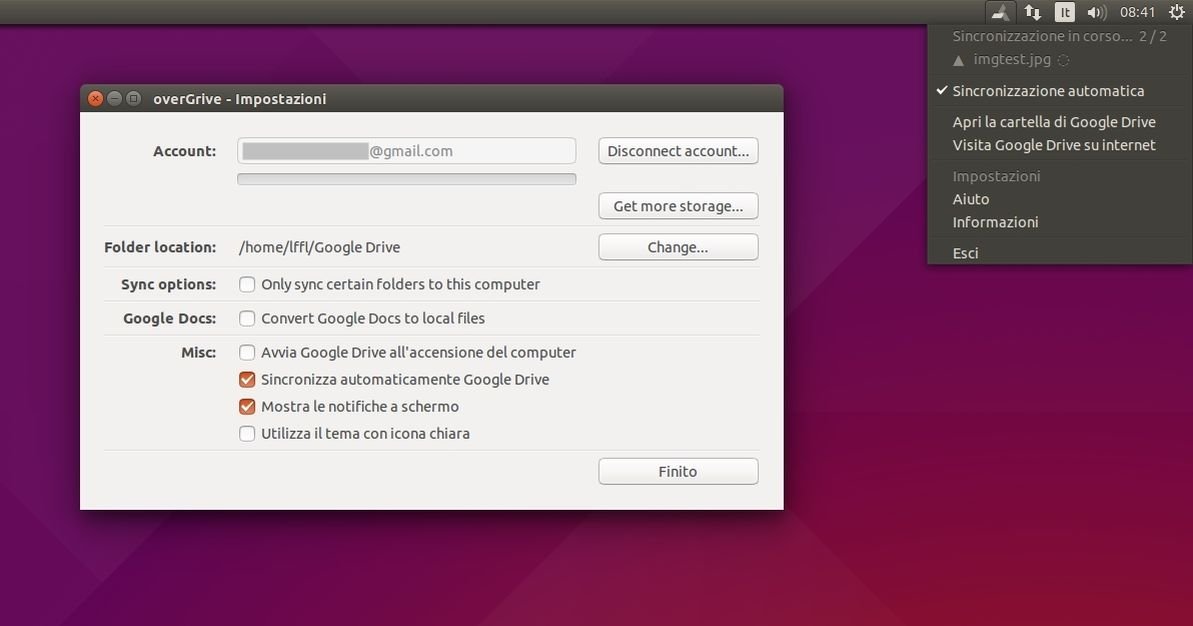The width and height of the screenshot is (1193, 626).
Task: Choose 'Esci' to quit overGrive
Action: [1059, 253]
